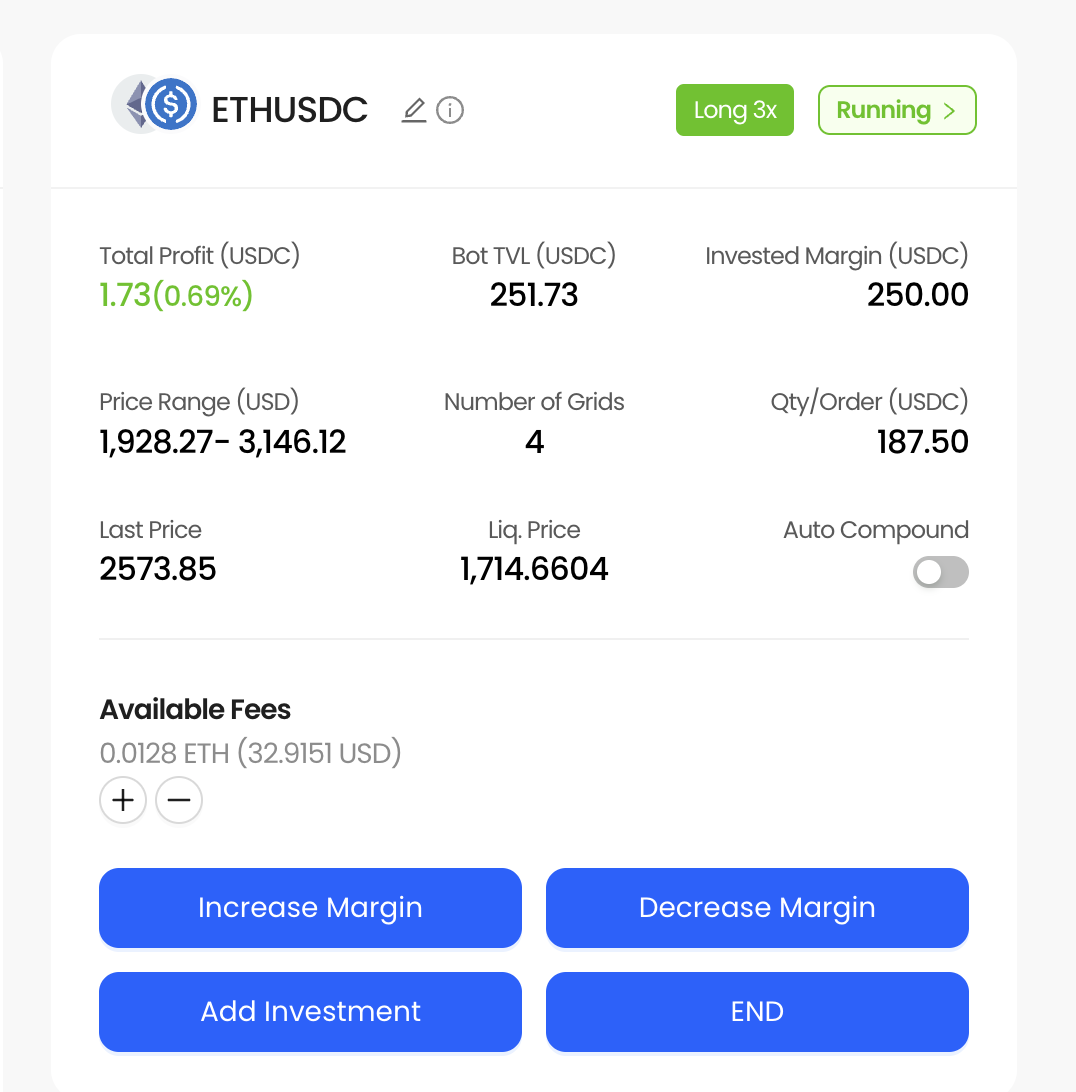Click the Auto Compound slider control
Image resolution: width=1076 pixels, height=1092 pixels.
[940, 572]
